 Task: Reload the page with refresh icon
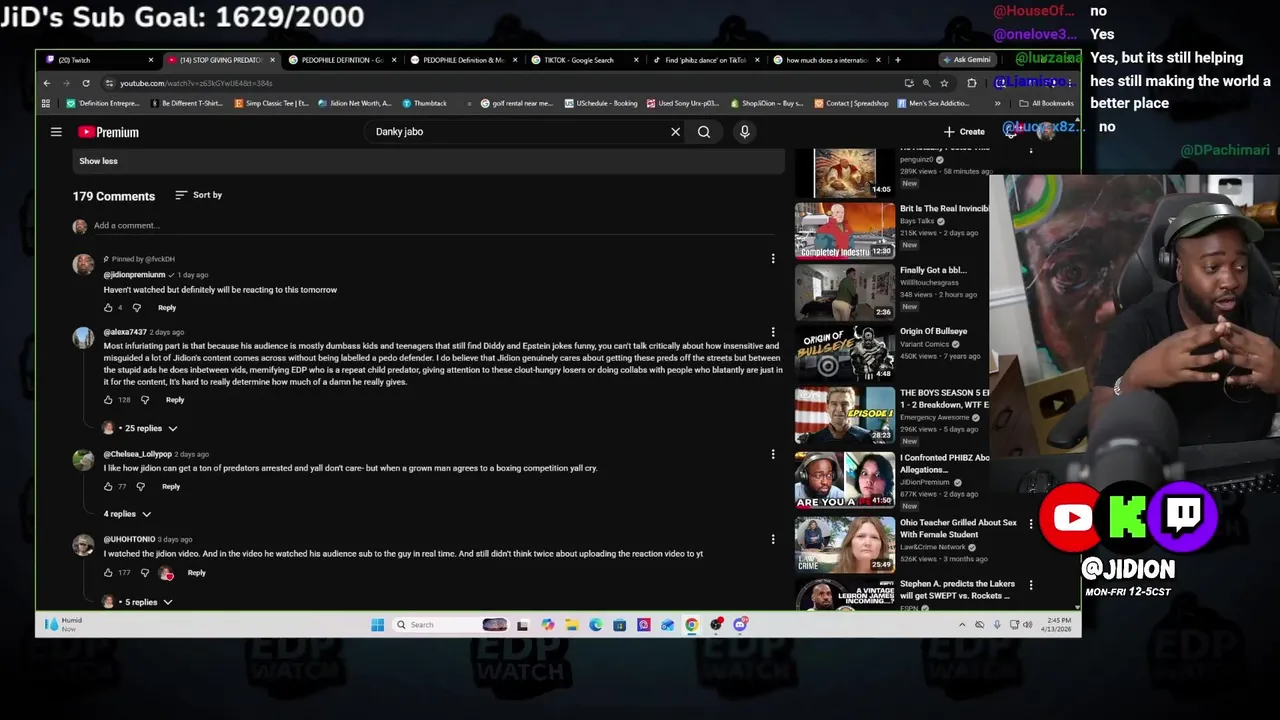(86, 83)
